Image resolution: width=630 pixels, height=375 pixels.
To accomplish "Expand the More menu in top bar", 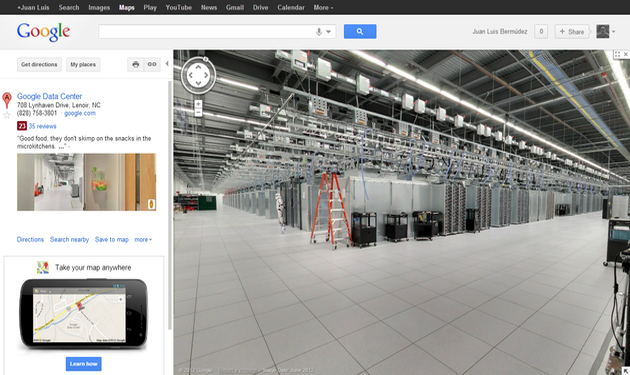I will click(x=323, y=7).
